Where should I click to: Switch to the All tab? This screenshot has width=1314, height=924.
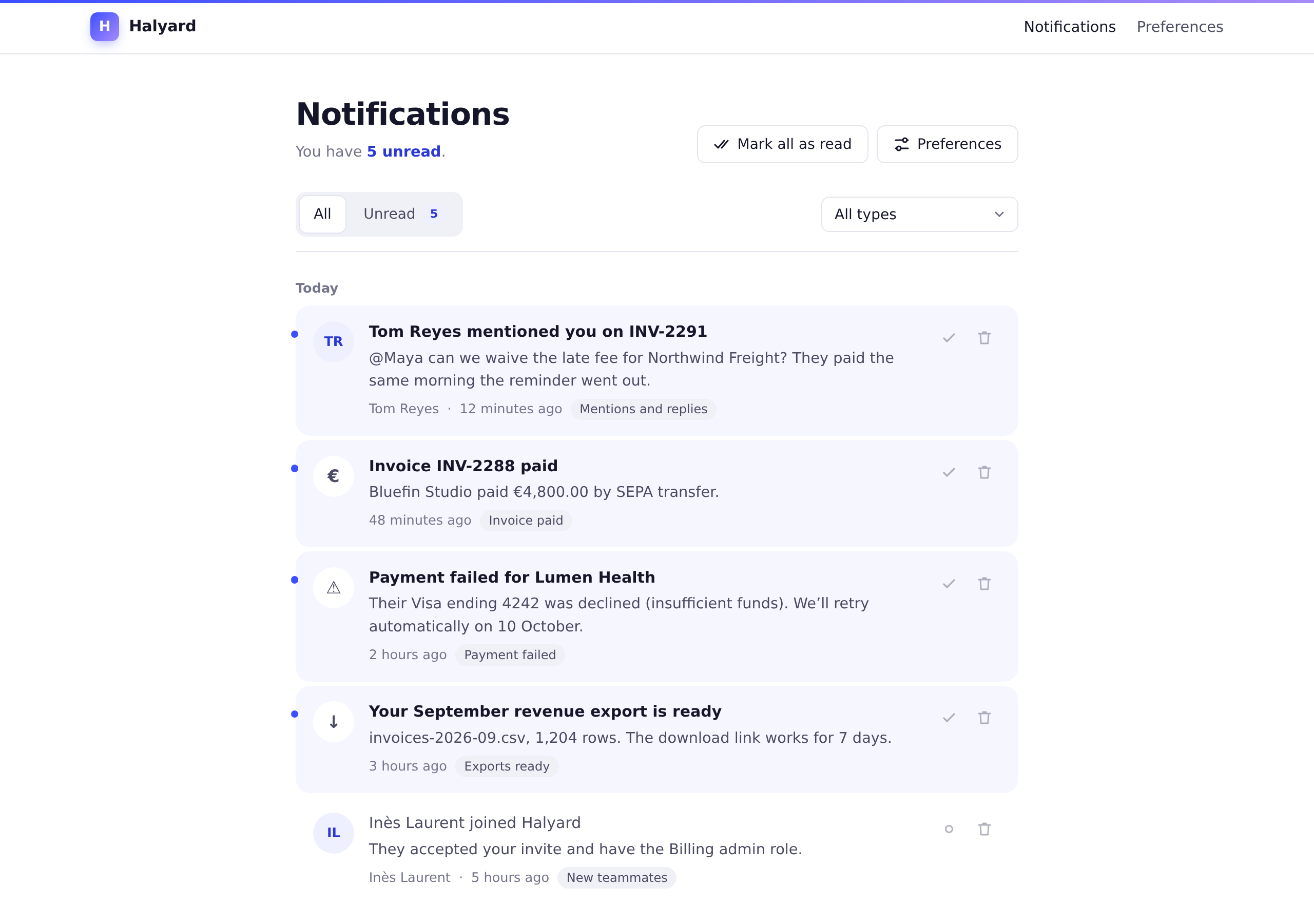322,214
